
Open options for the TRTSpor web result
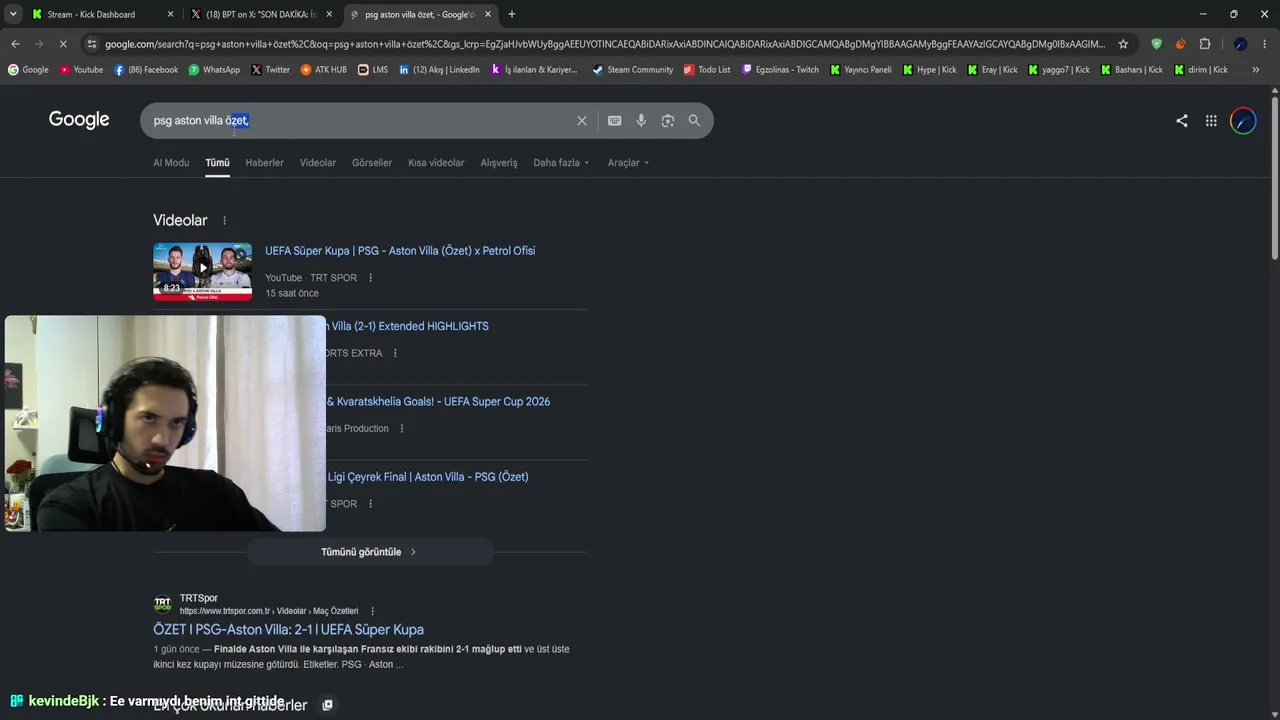point(372,611)
